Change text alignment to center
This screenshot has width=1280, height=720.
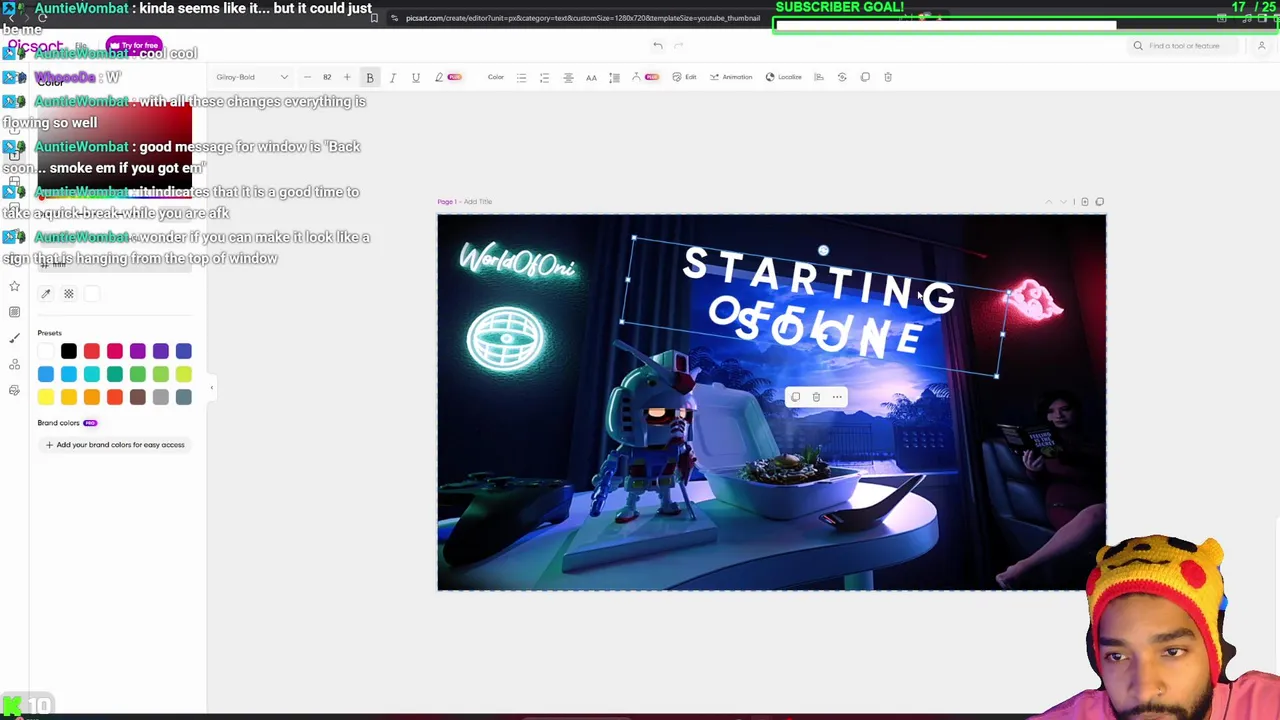568,77
